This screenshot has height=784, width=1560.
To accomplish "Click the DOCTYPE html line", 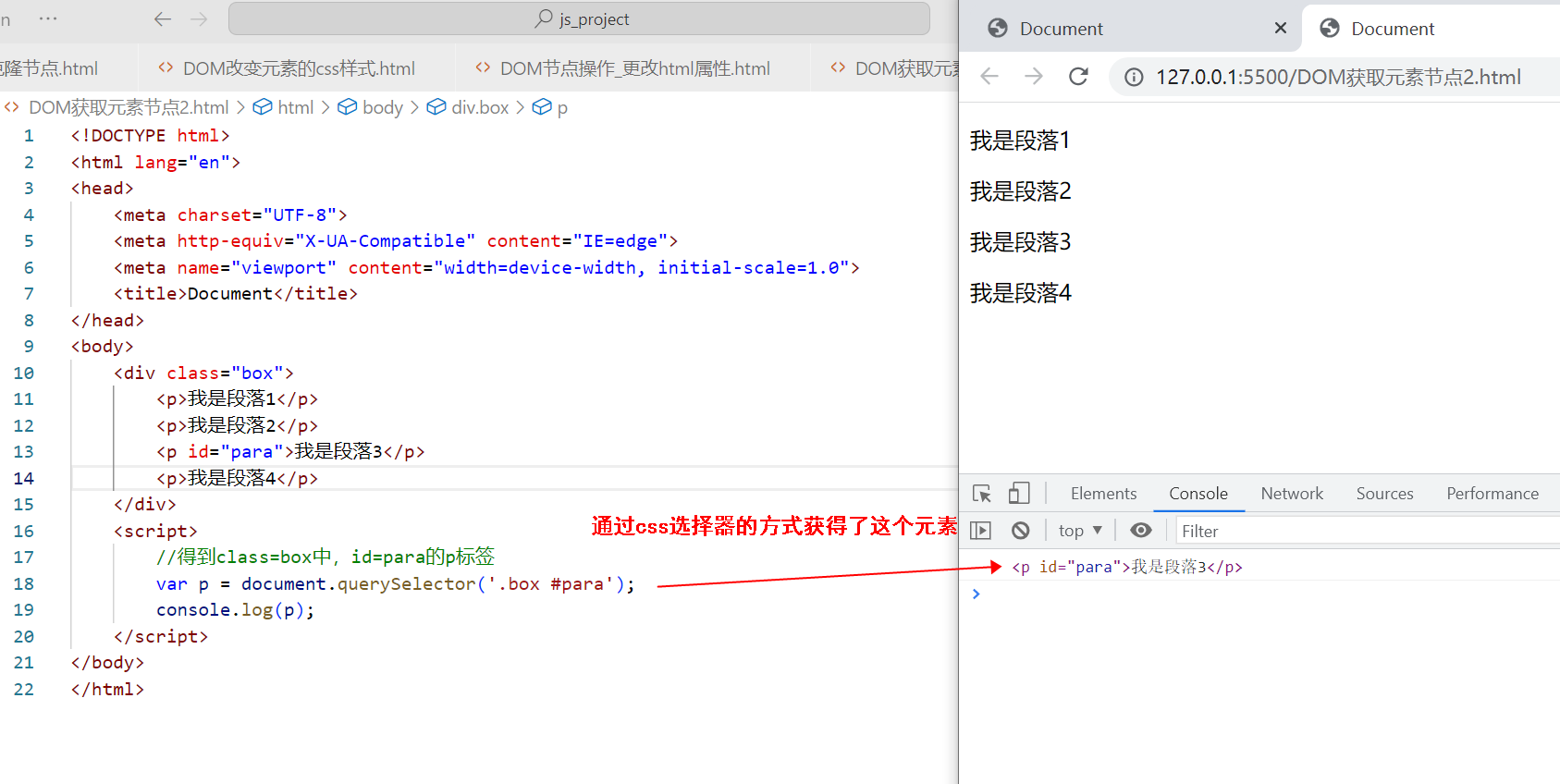I will click(x=150, y=135).
